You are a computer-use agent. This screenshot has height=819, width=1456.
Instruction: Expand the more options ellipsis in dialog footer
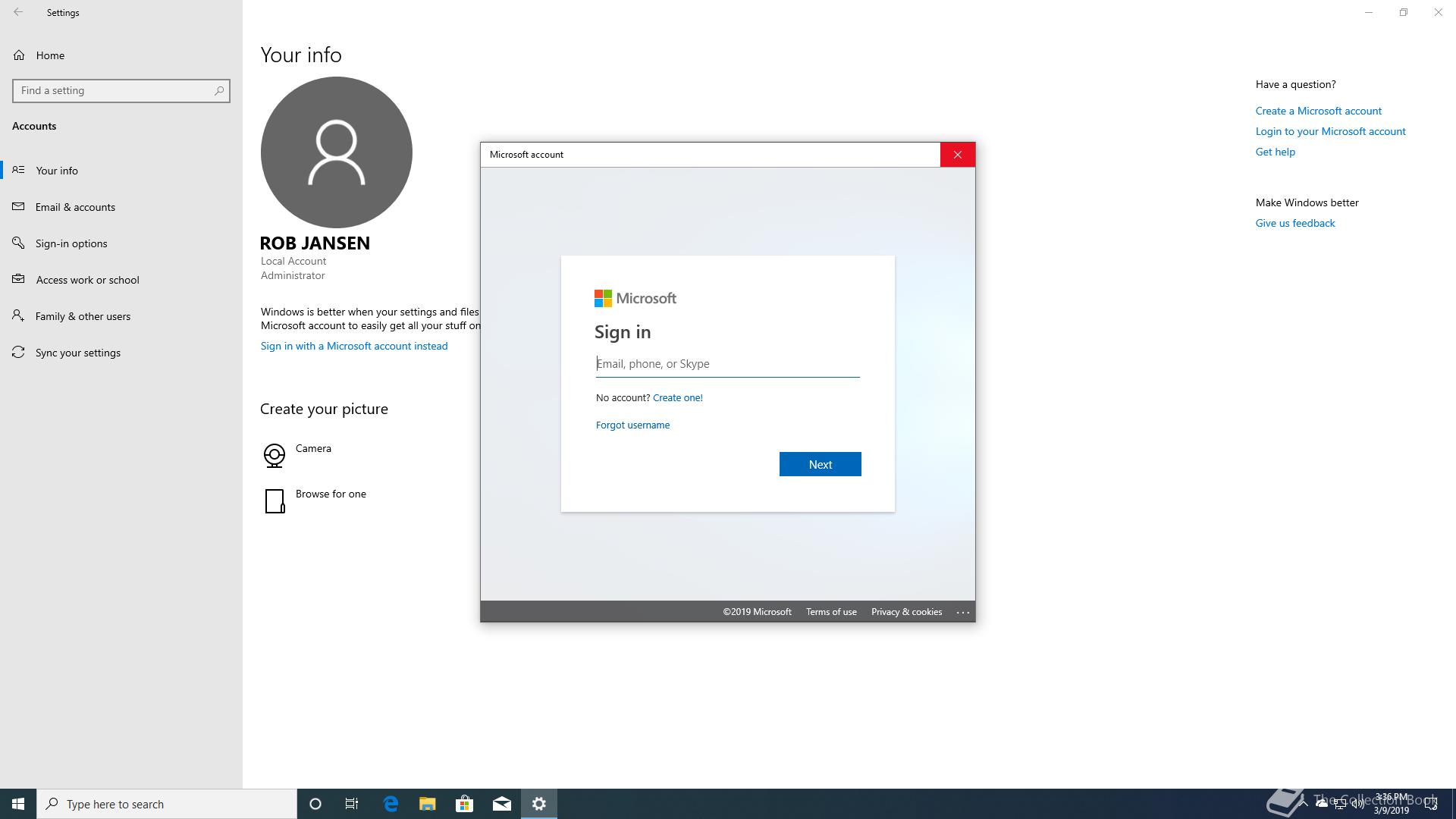click(x=962, y=612)
